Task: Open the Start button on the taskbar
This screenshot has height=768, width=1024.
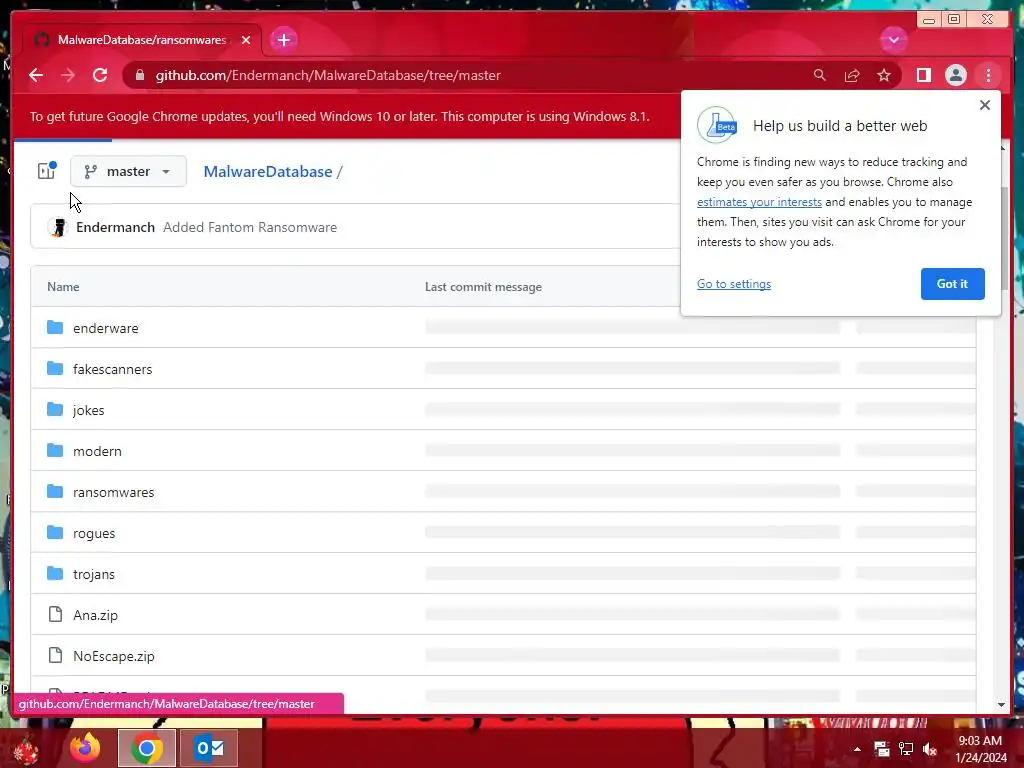Action: 26,749
